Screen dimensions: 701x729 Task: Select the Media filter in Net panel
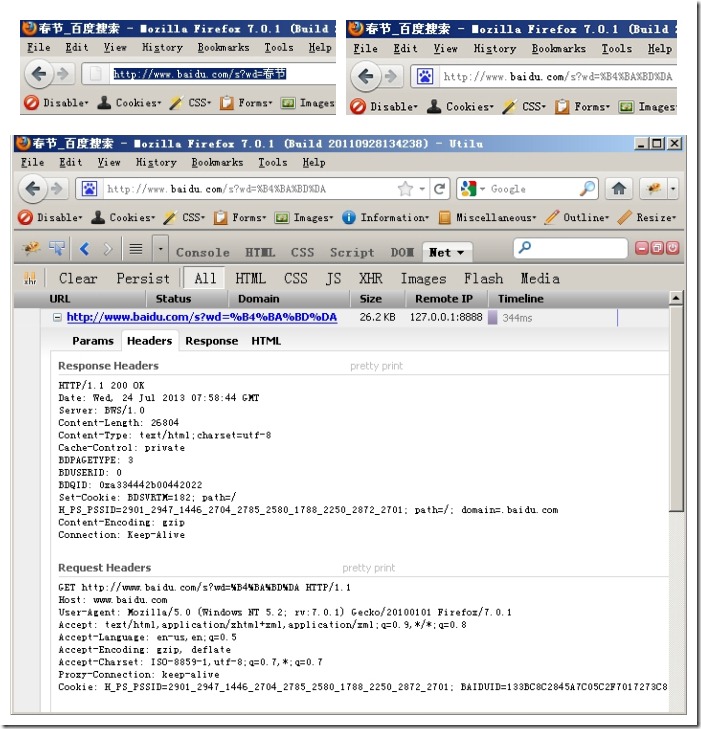540,278
